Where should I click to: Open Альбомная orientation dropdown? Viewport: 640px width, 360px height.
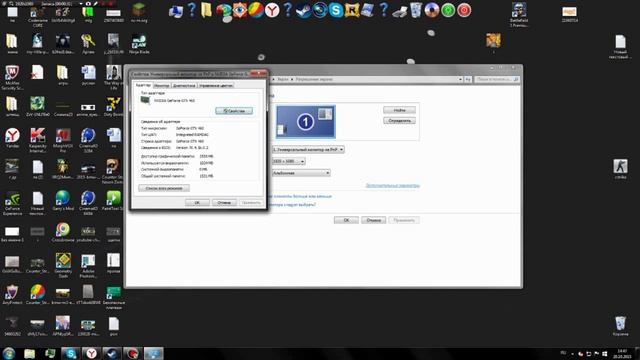tap(301, 173)
